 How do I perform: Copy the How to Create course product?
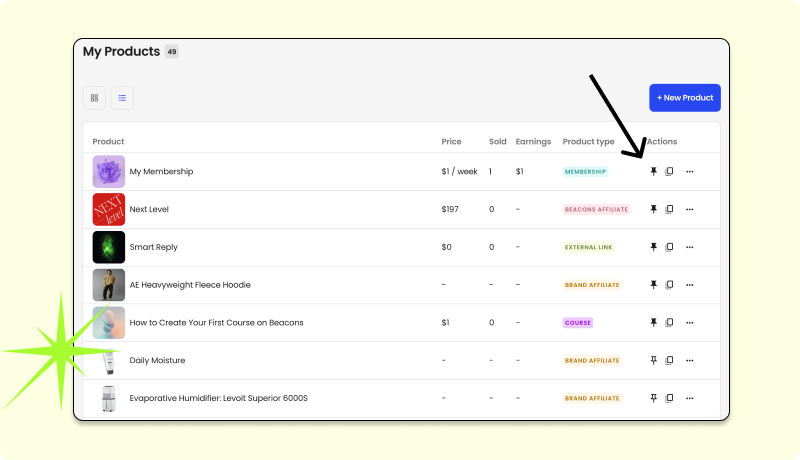pyautogui.click(x=670, y=323)
